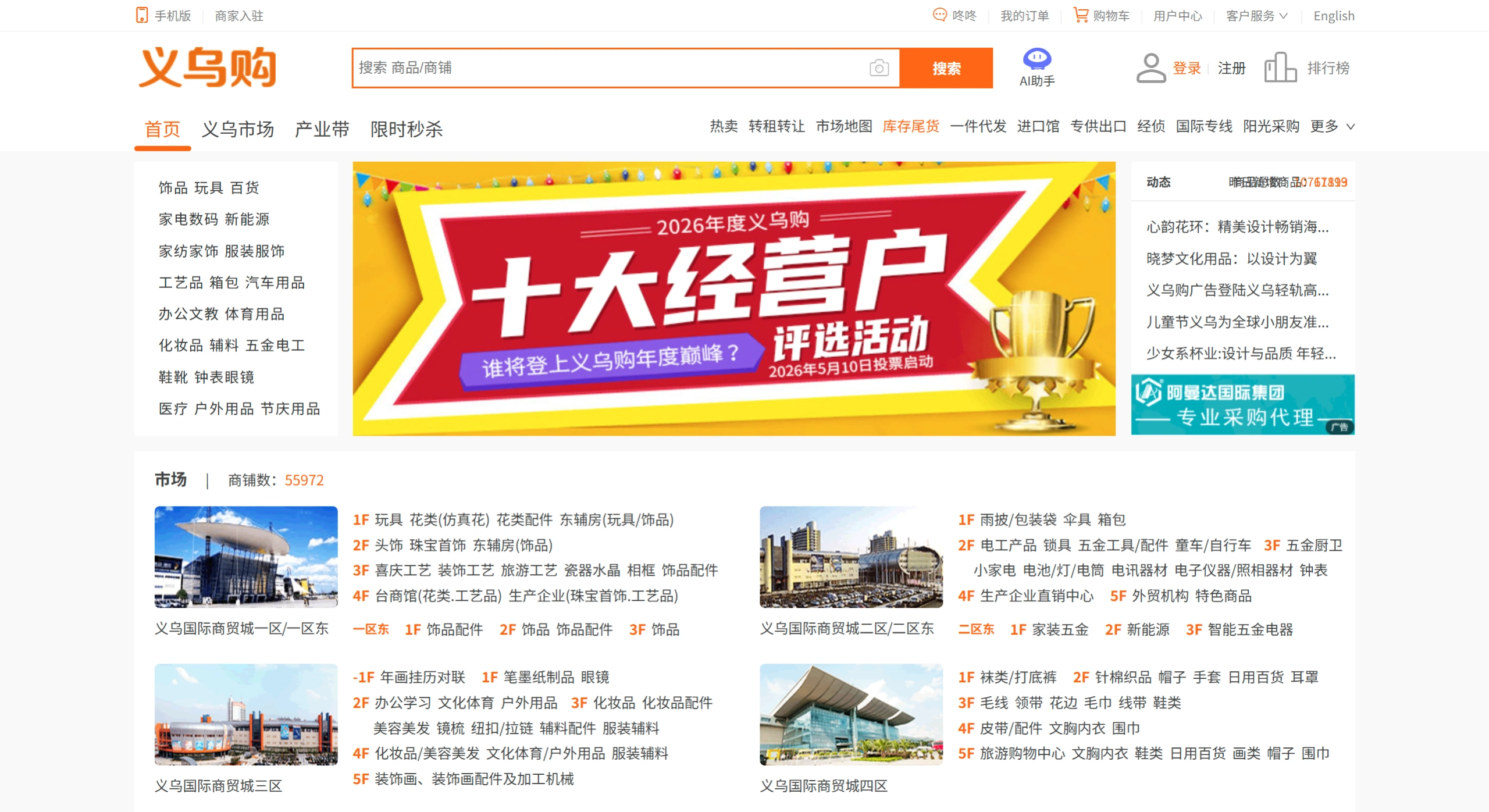This screenshot has height=812, width=1489.
Task: Open the 限时秒杀 tab
Action: pos(407,129)
